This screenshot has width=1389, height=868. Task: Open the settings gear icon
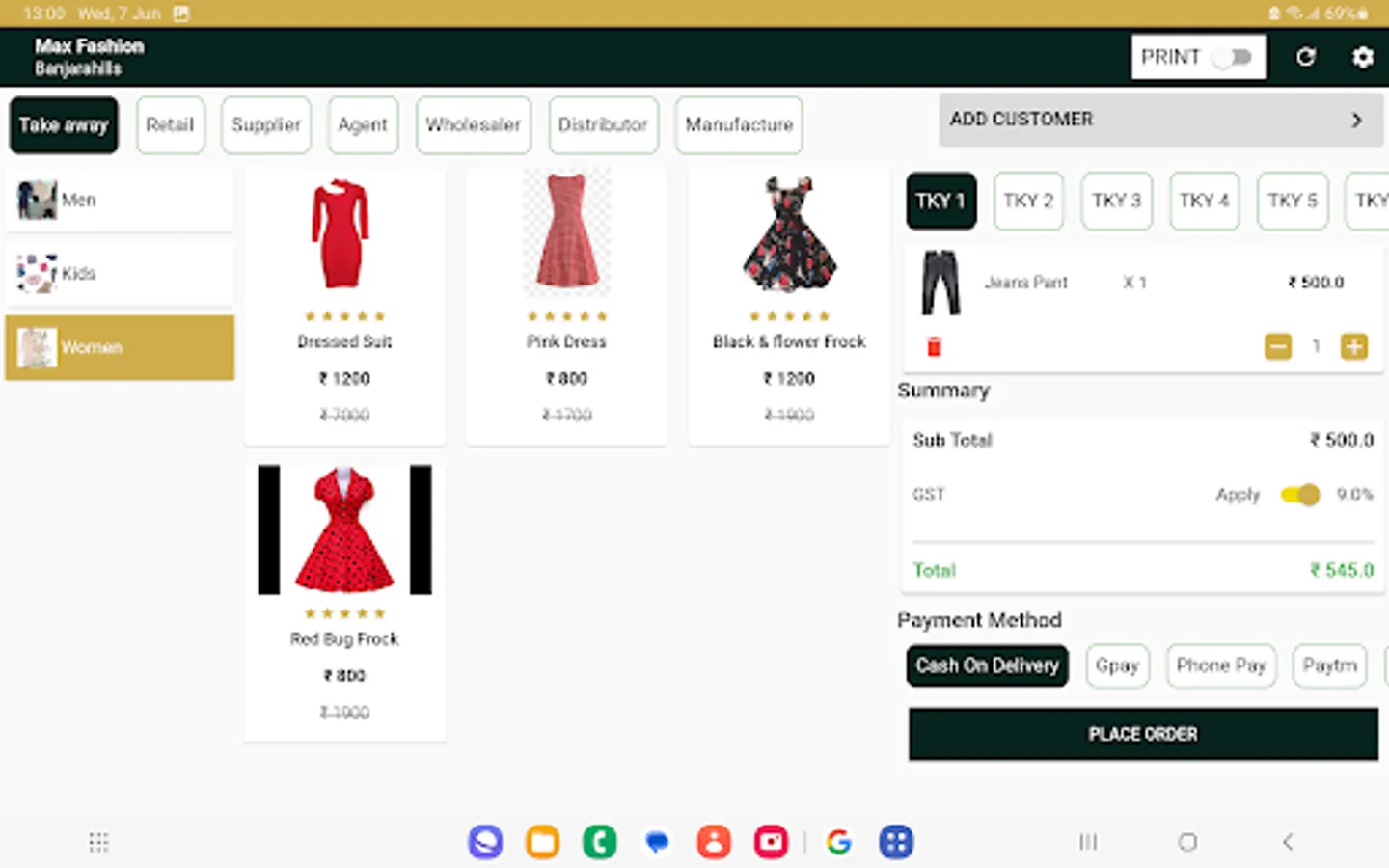tap(1362, 58)
